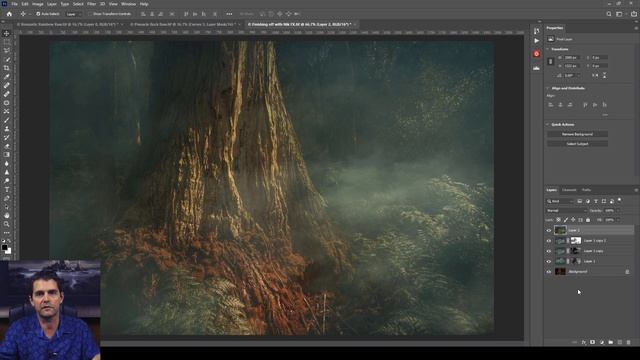Click the new group folder icon
The height and width of the screenshot is (360, 640).
(611, 342)
